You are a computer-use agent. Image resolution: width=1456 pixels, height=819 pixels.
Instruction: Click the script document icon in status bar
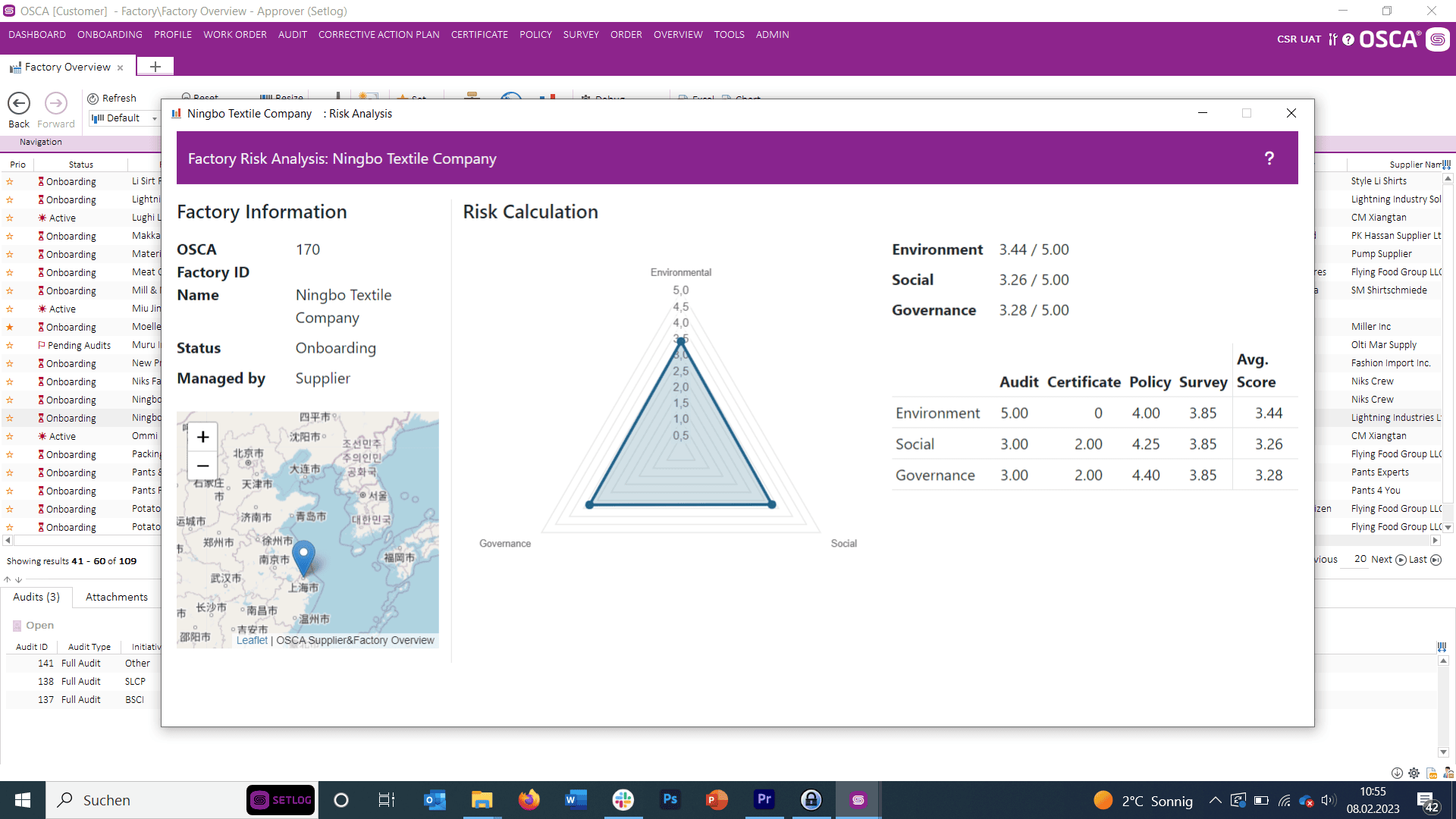coord(1431,773)
